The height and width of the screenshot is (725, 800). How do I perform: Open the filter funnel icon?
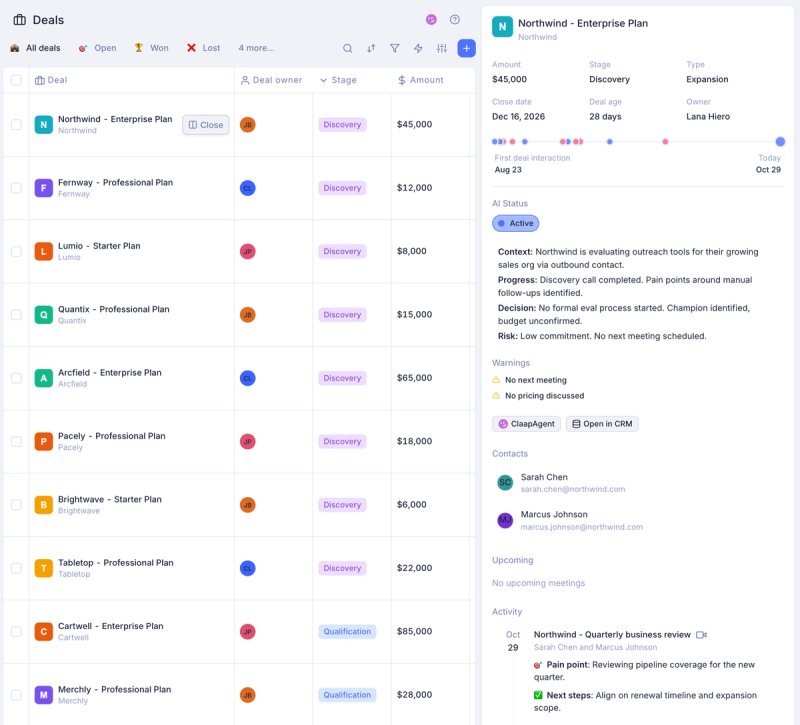394,48
